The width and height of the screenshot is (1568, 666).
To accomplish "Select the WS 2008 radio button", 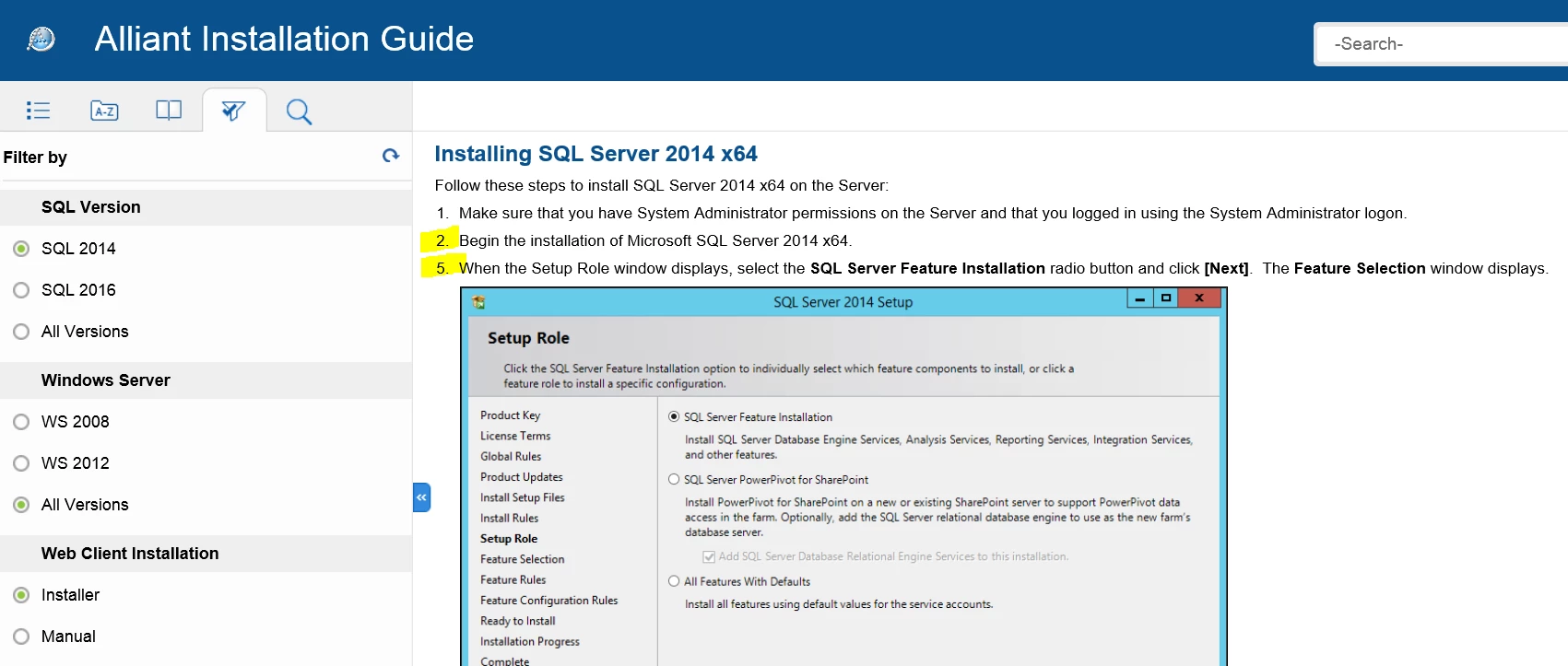I will [21, 422].
